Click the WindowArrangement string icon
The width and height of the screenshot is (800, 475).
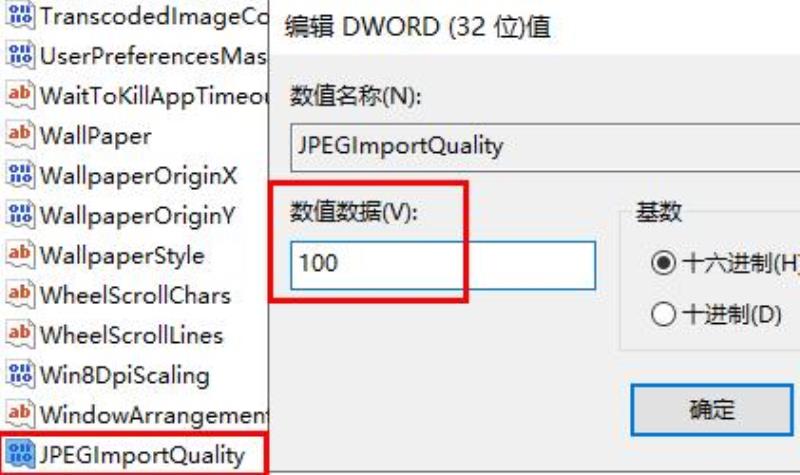click(x=20, y=414)
